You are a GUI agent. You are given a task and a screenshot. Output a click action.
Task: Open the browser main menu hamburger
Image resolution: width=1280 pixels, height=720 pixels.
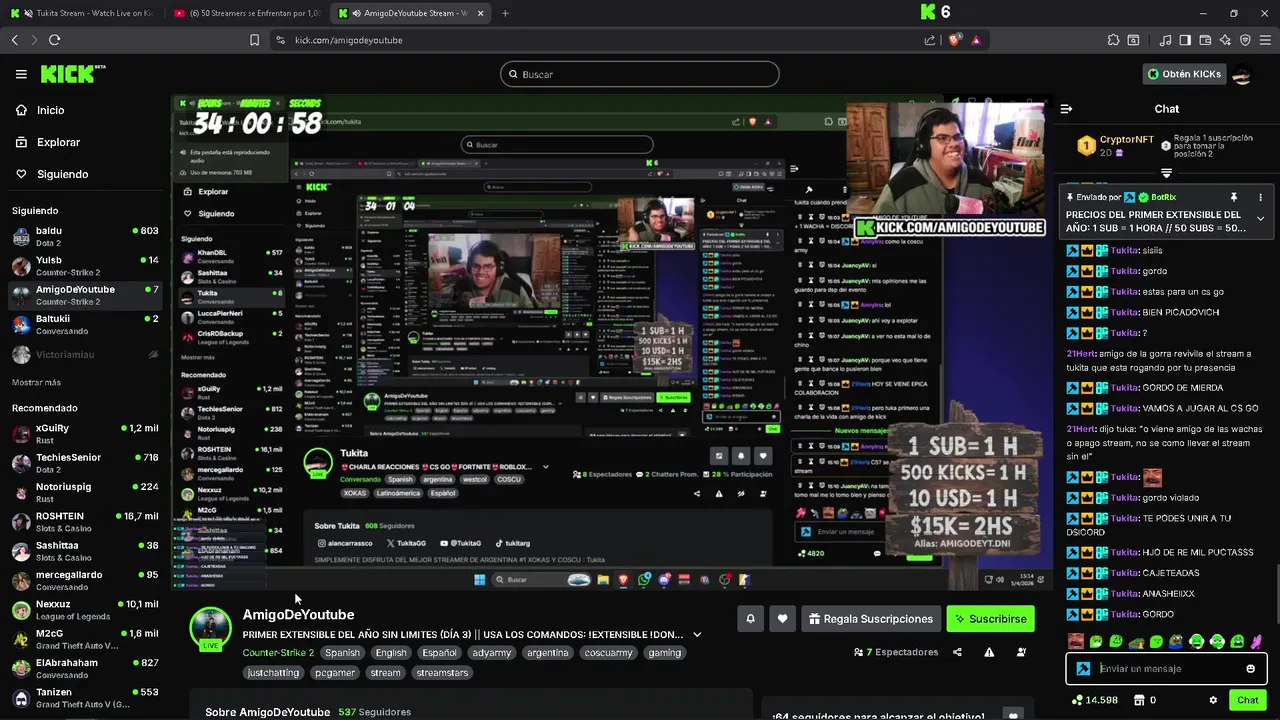click(x=1265, y=40)
